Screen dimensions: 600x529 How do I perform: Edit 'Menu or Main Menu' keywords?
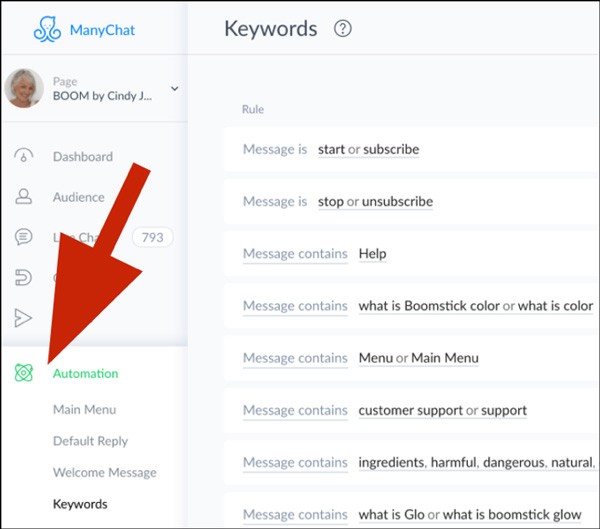[x=419, y=358]
